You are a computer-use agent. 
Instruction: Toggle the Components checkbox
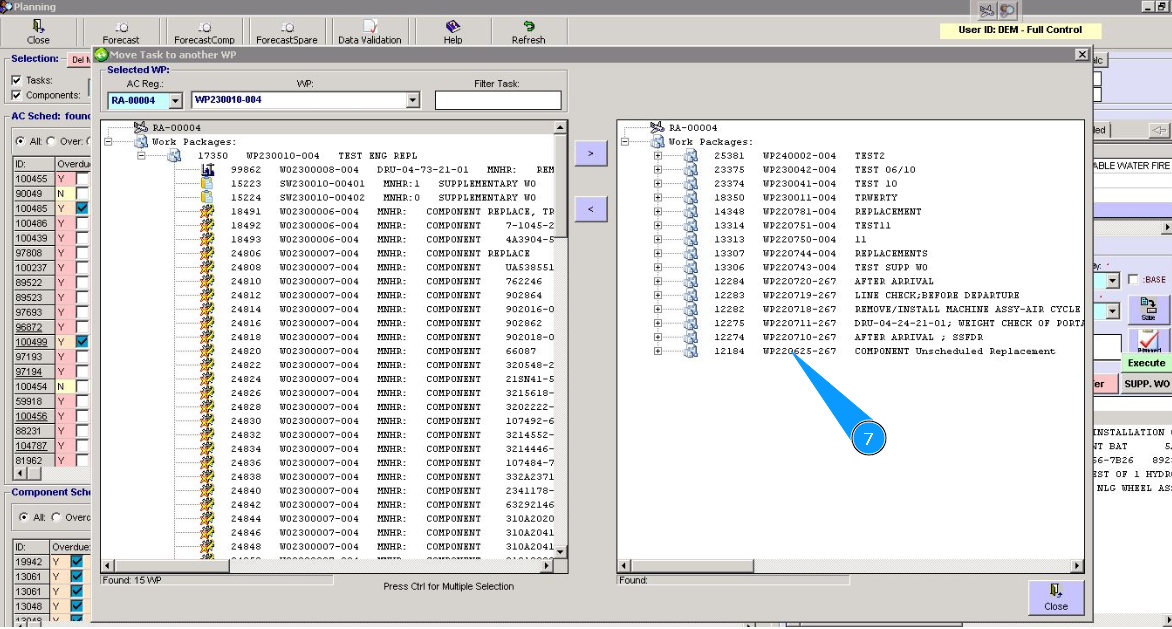tap(16, 96)
